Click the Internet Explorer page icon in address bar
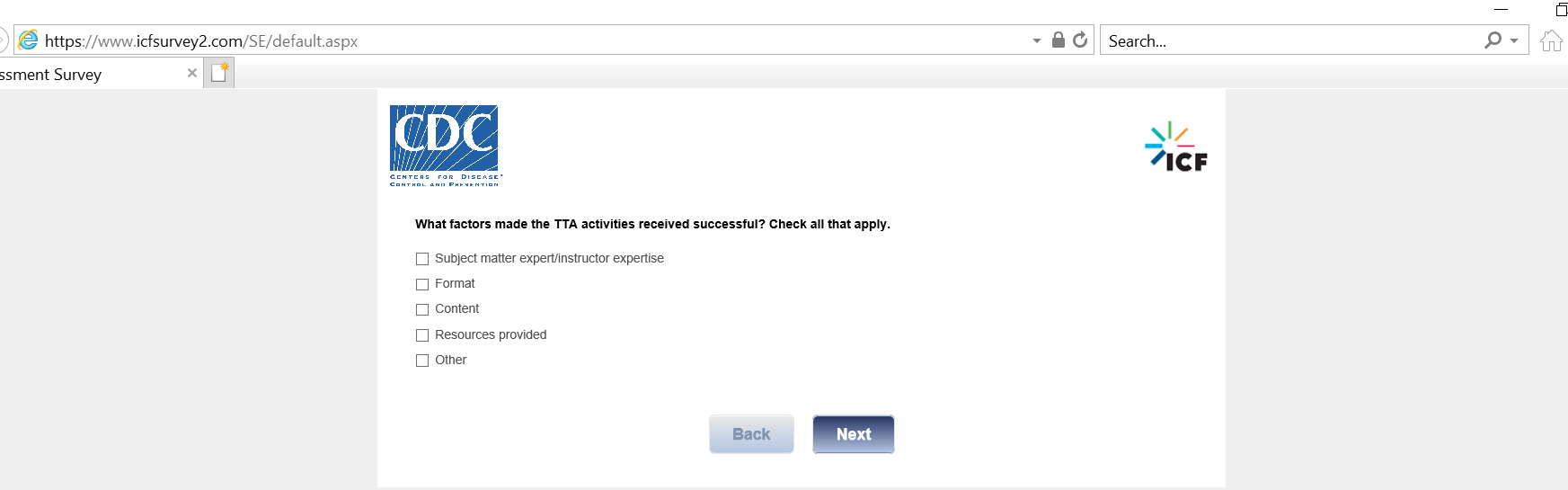Image resolution: width=1568 pixels, height=490 pixels. [29, 40]
